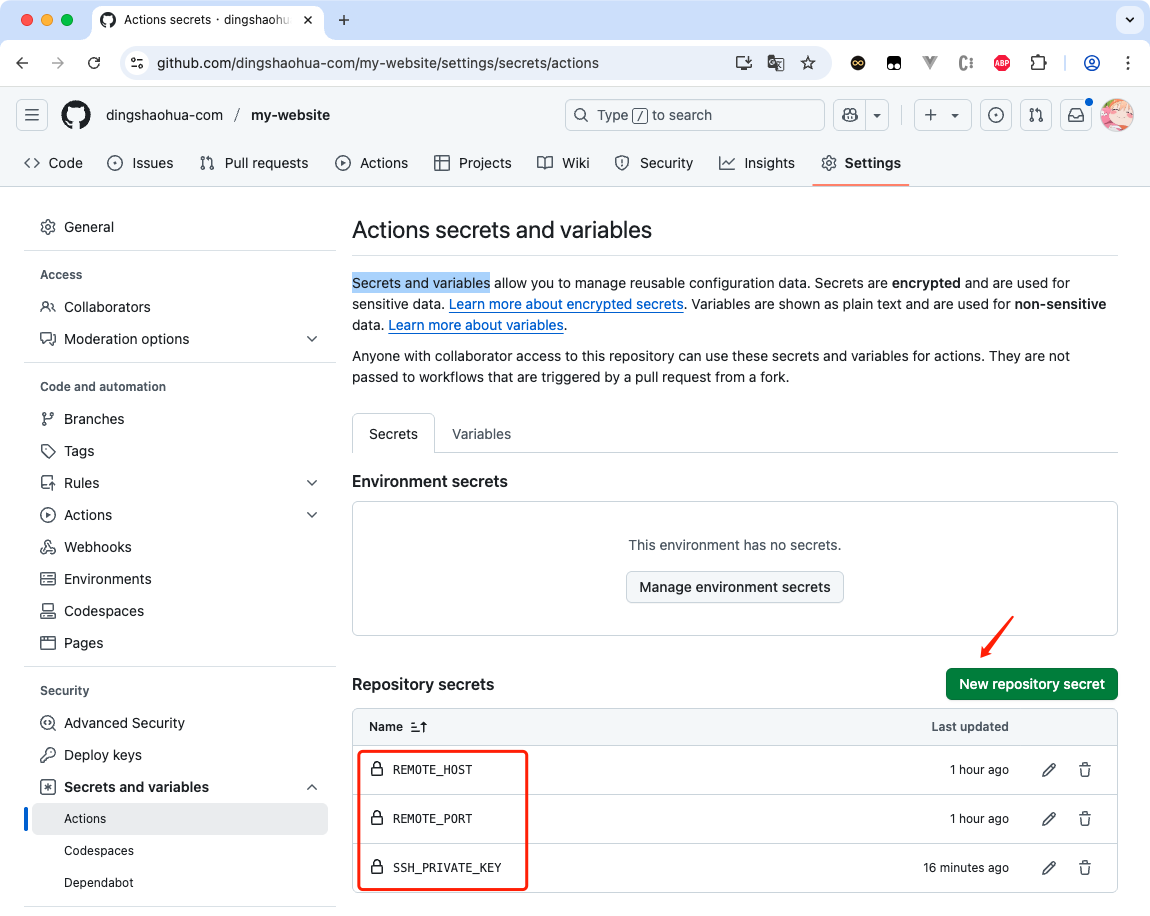Collapse Secrets and variables section

click(312, 787)
